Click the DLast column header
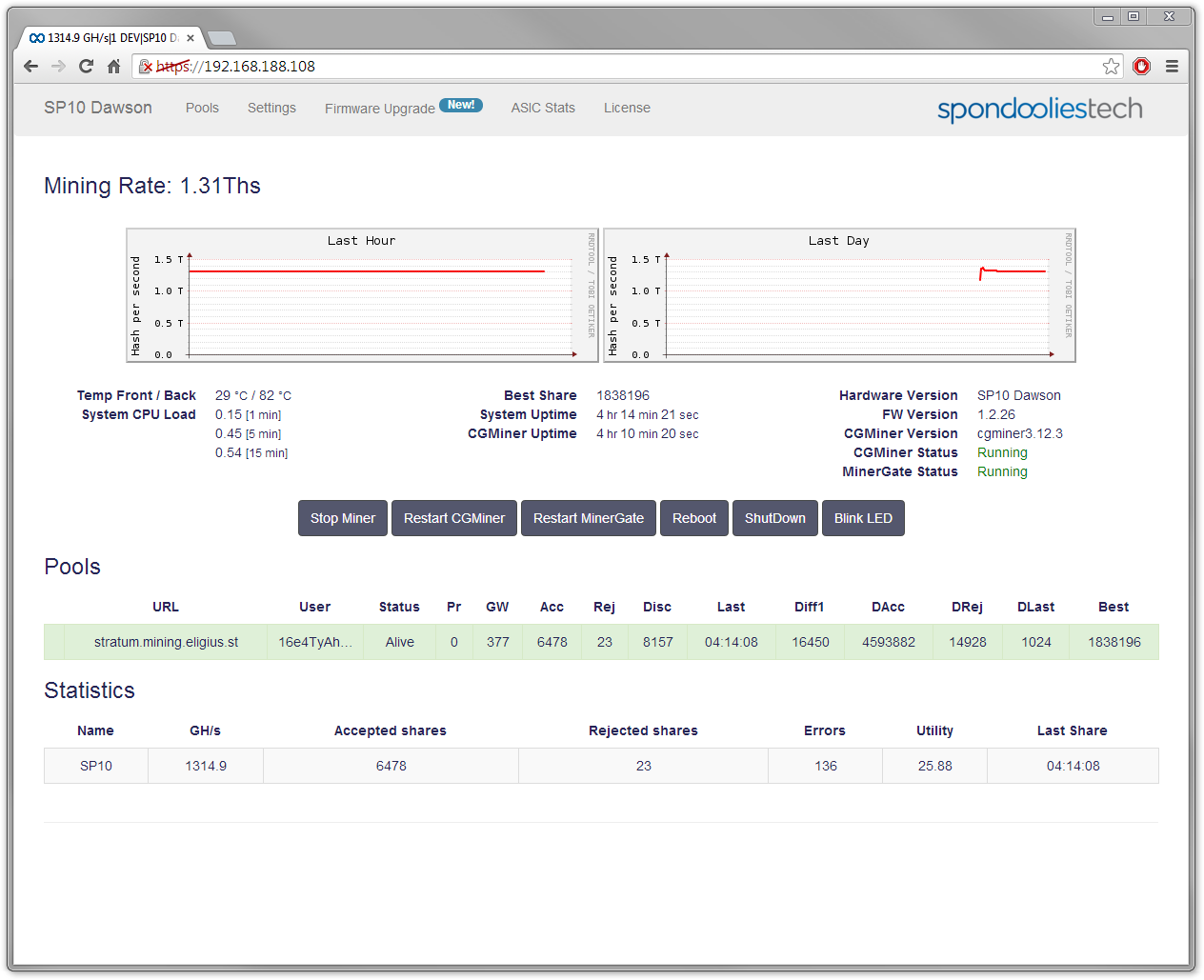 1036,607
